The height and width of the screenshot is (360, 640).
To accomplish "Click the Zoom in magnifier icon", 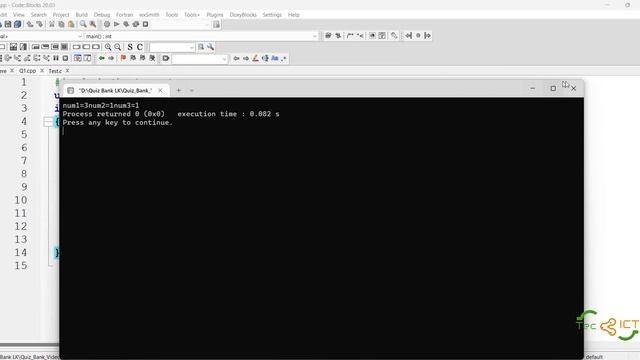I will pos(108,47).
